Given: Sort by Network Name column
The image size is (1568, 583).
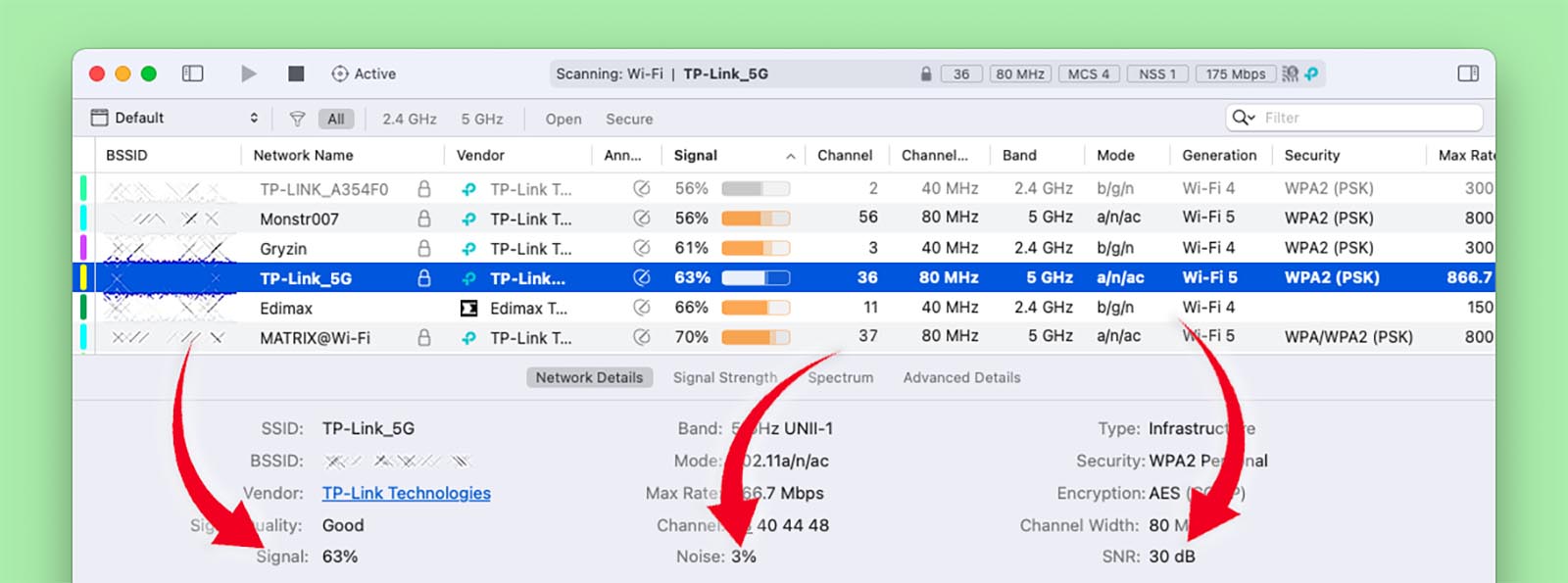Looking at the screenshot, I should [x=303, y=155].
